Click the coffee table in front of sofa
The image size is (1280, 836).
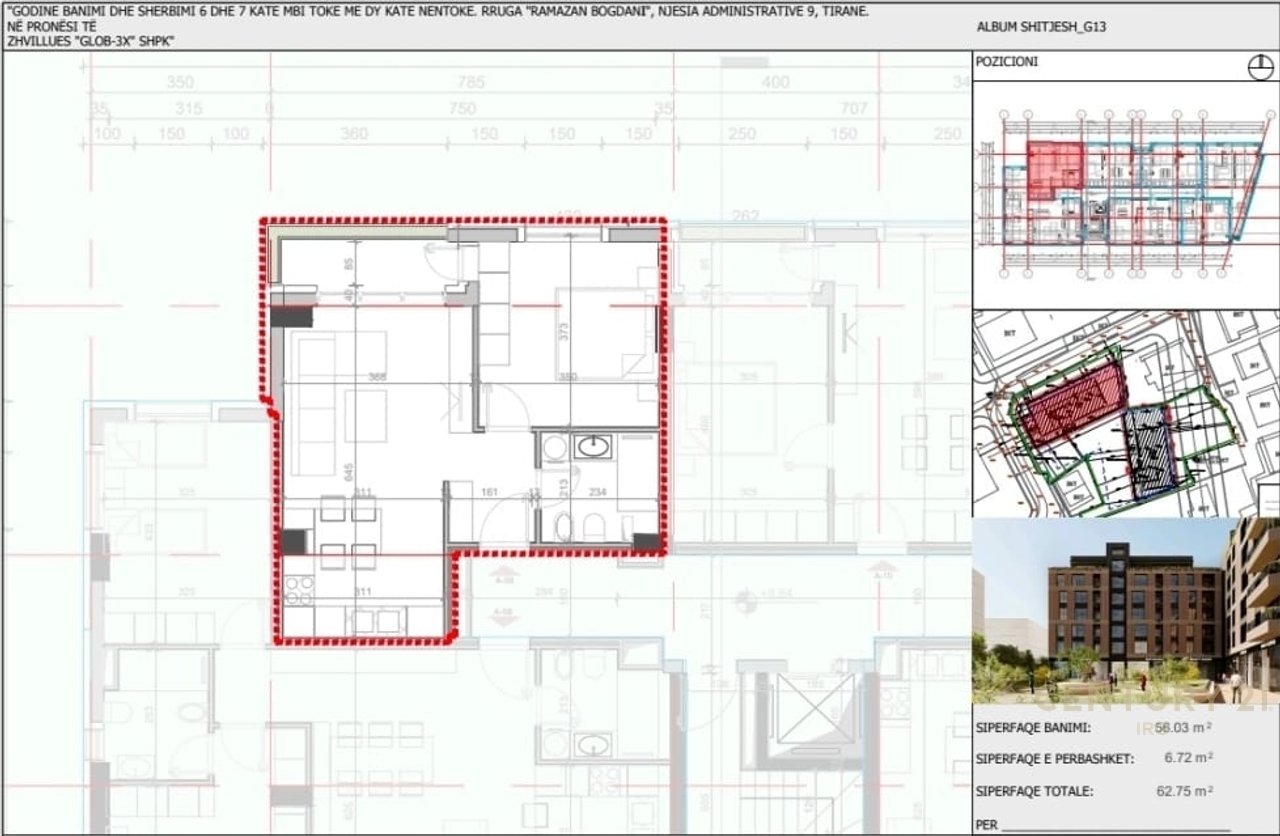point(366,415)
